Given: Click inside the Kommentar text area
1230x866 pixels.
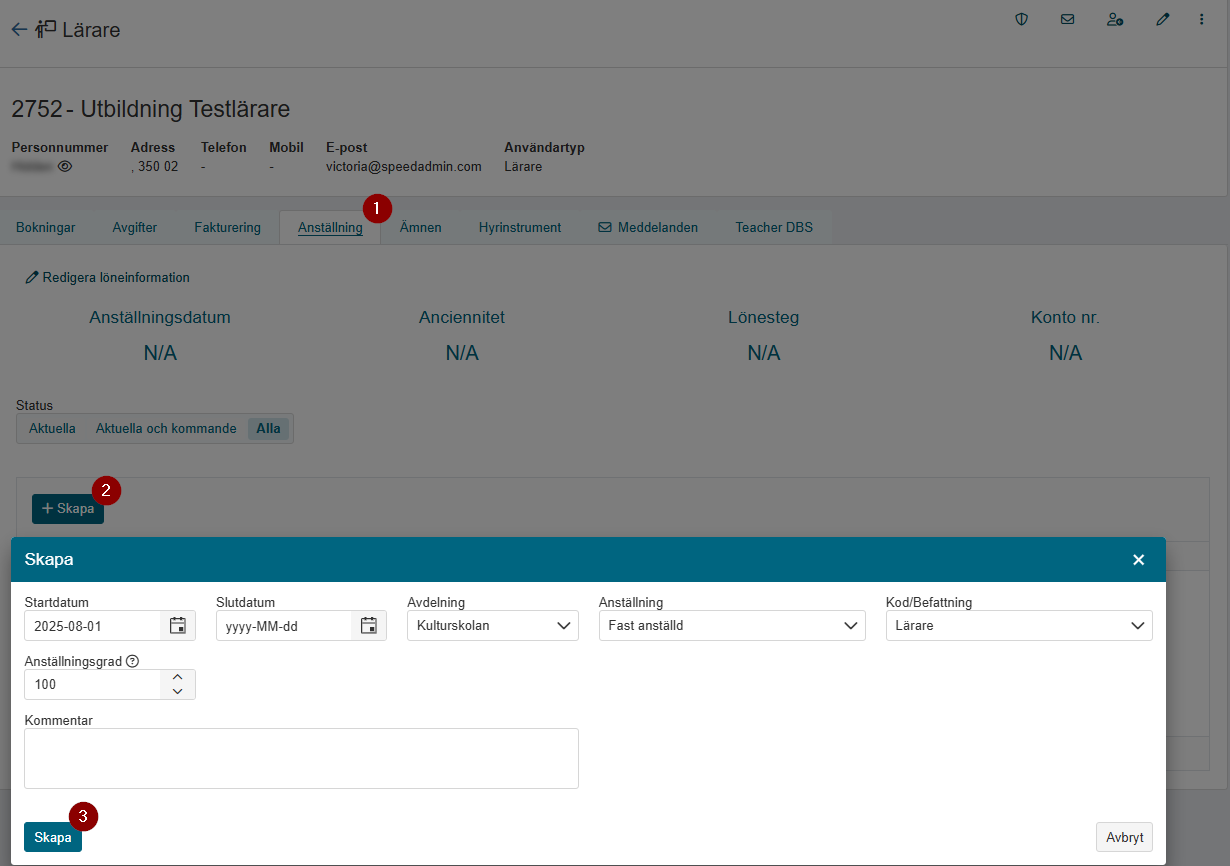Looking at the screenshot, I should click(x=301, y=758).
